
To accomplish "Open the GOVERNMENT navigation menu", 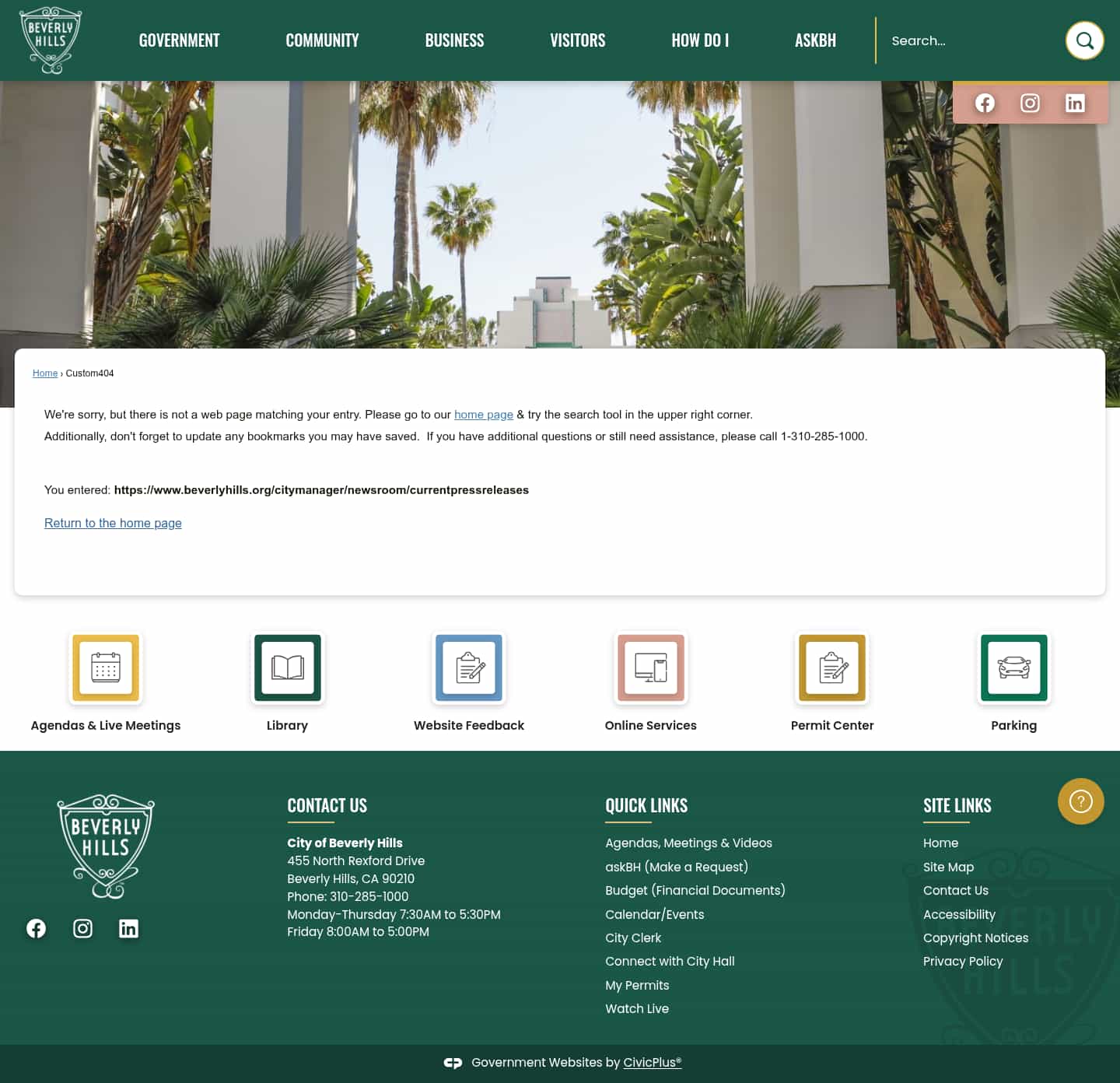I will tap(179, 40).
